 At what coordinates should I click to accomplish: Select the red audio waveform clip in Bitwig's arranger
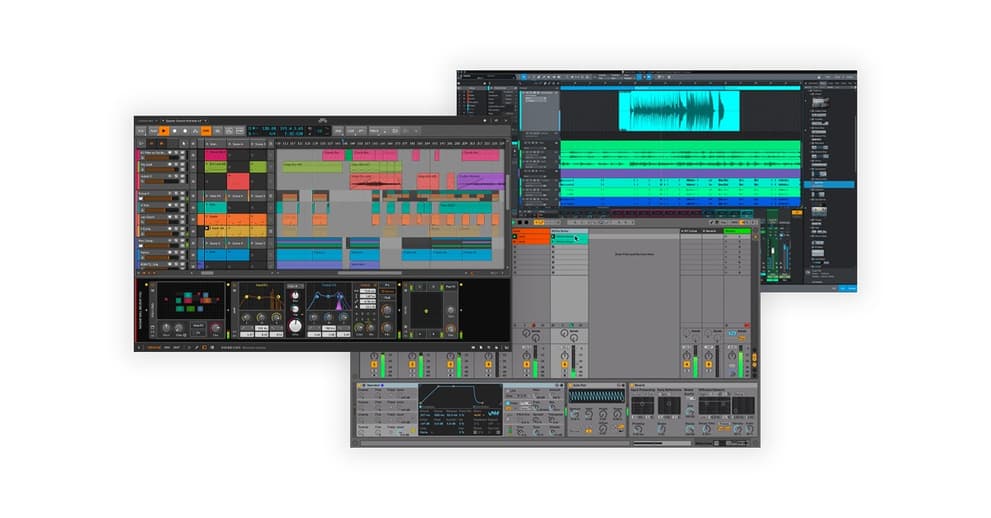(x=375, y=182)
